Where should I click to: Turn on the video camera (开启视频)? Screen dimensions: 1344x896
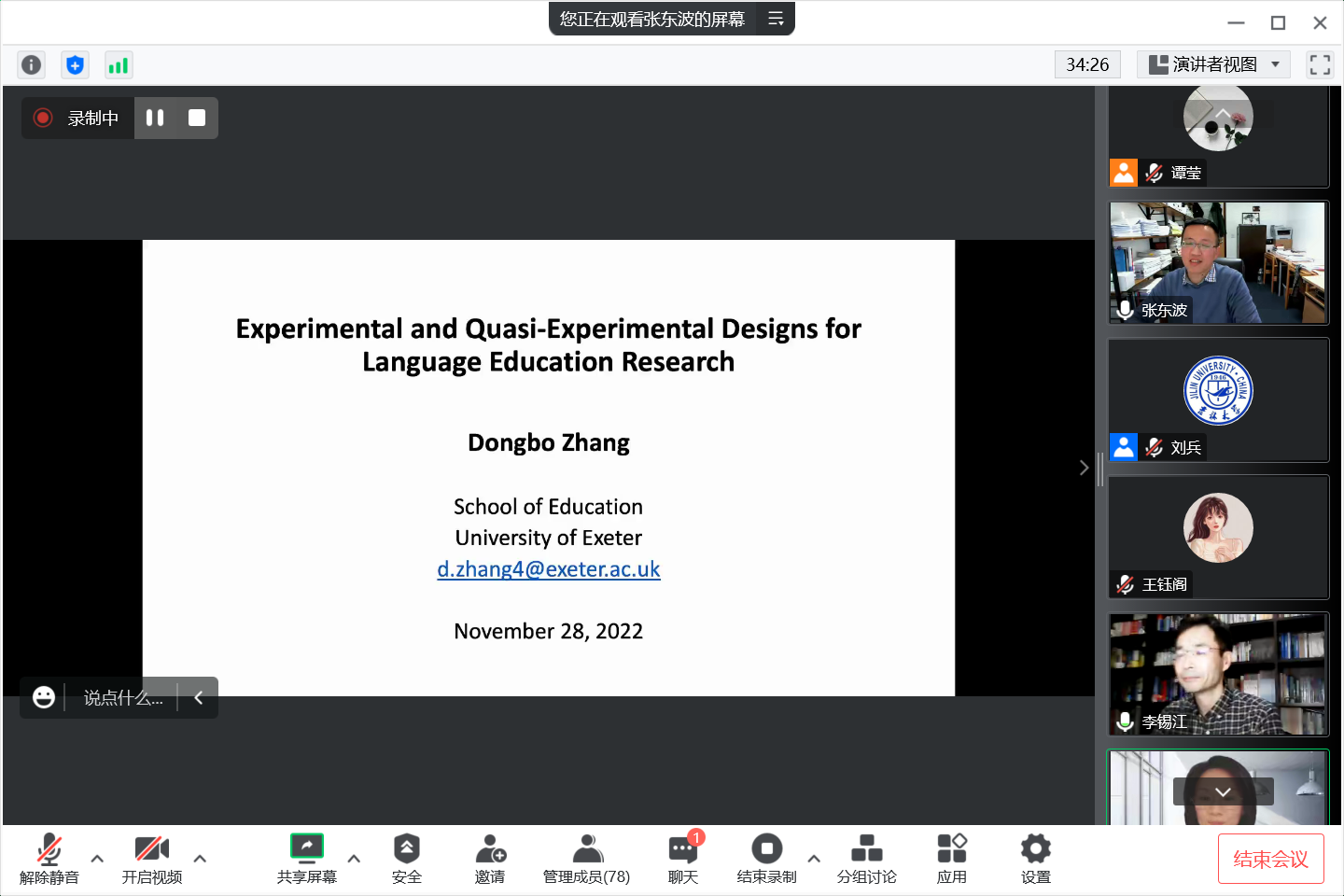(x=152, y=859)
